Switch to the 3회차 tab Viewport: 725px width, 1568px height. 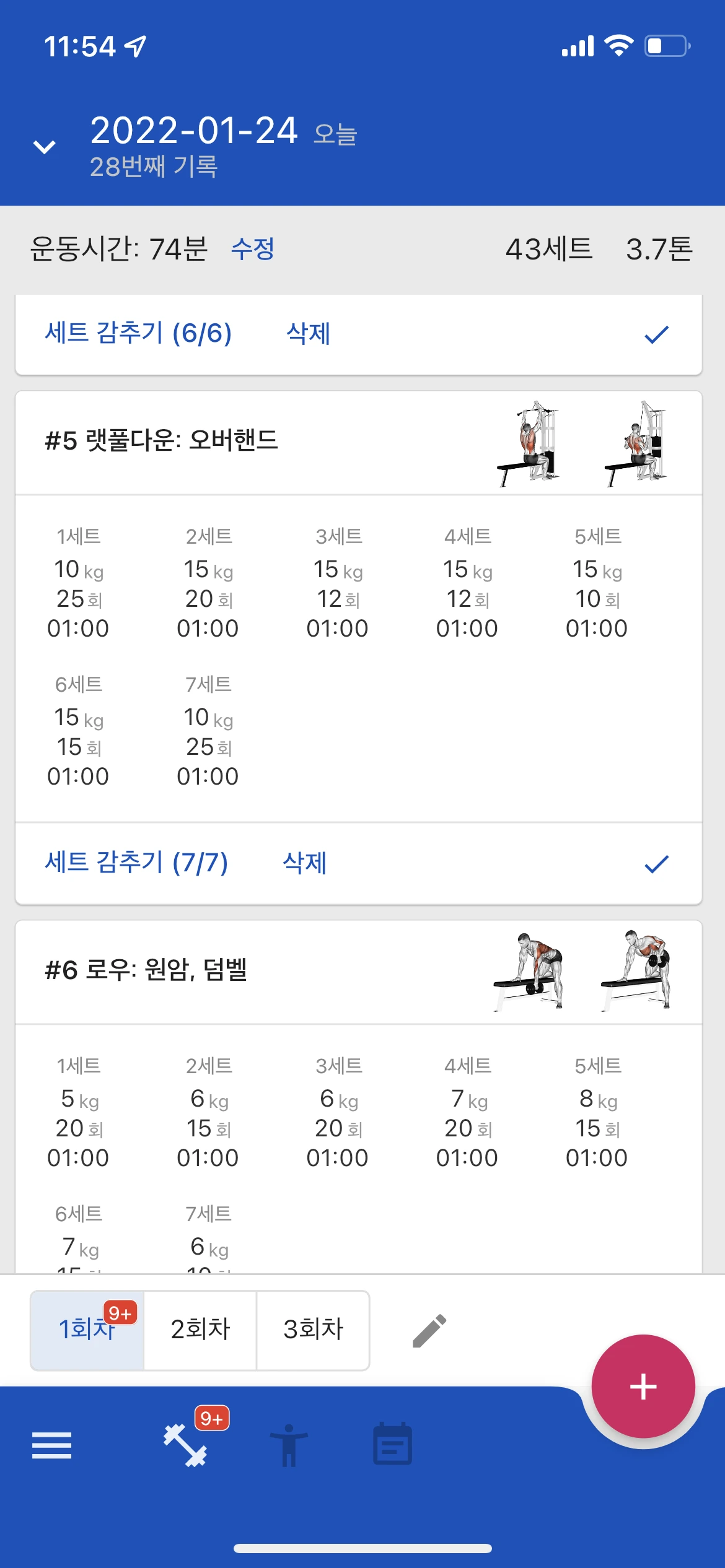pyautogui.click(x=313, y=1330)
